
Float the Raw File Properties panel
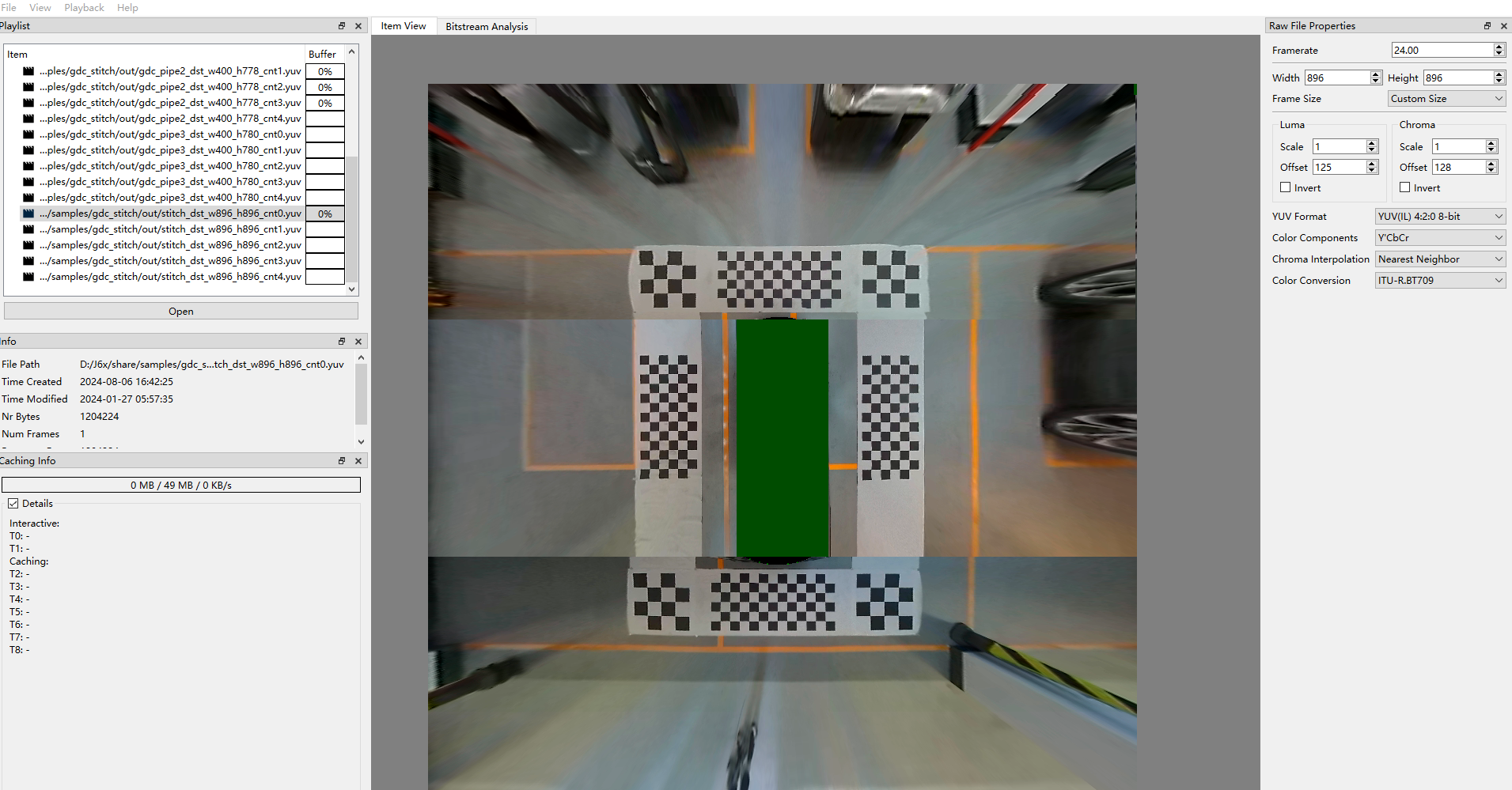(1487, 26)
